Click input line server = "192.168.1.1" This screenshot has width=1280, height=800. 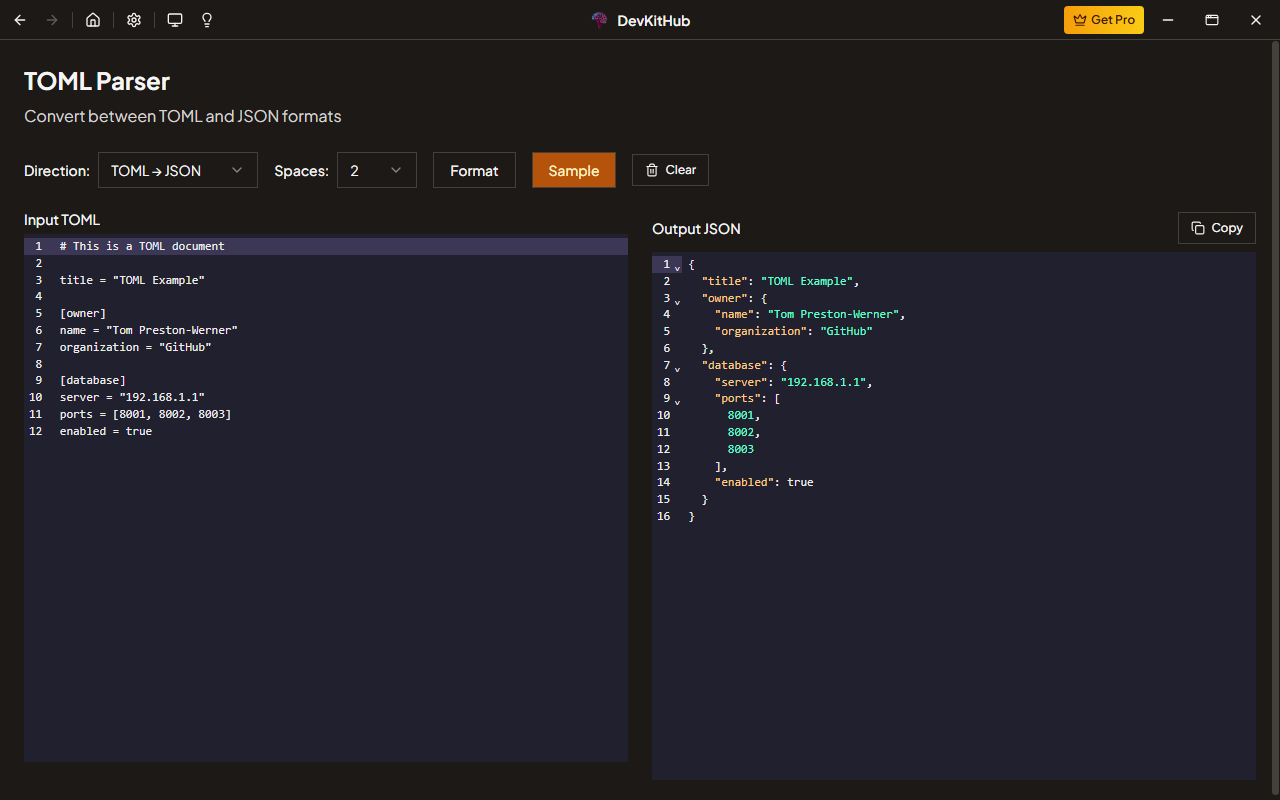pyautogui.click(x=132, y=397)
